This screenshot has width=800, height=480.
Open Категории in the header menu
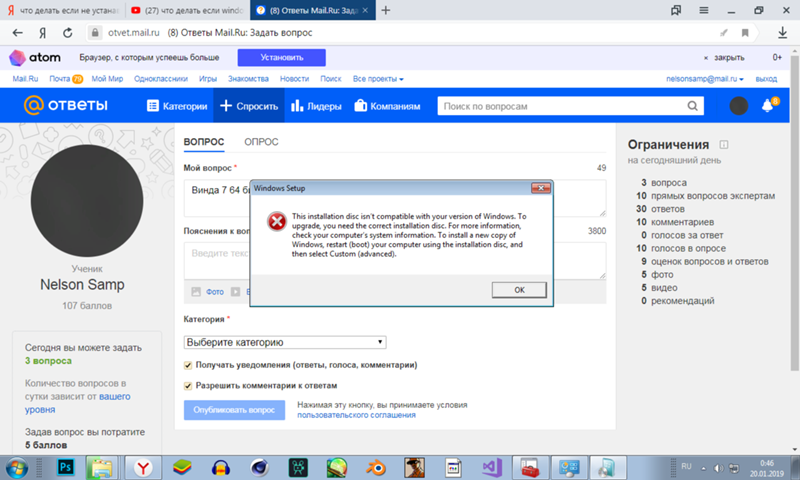177,106
